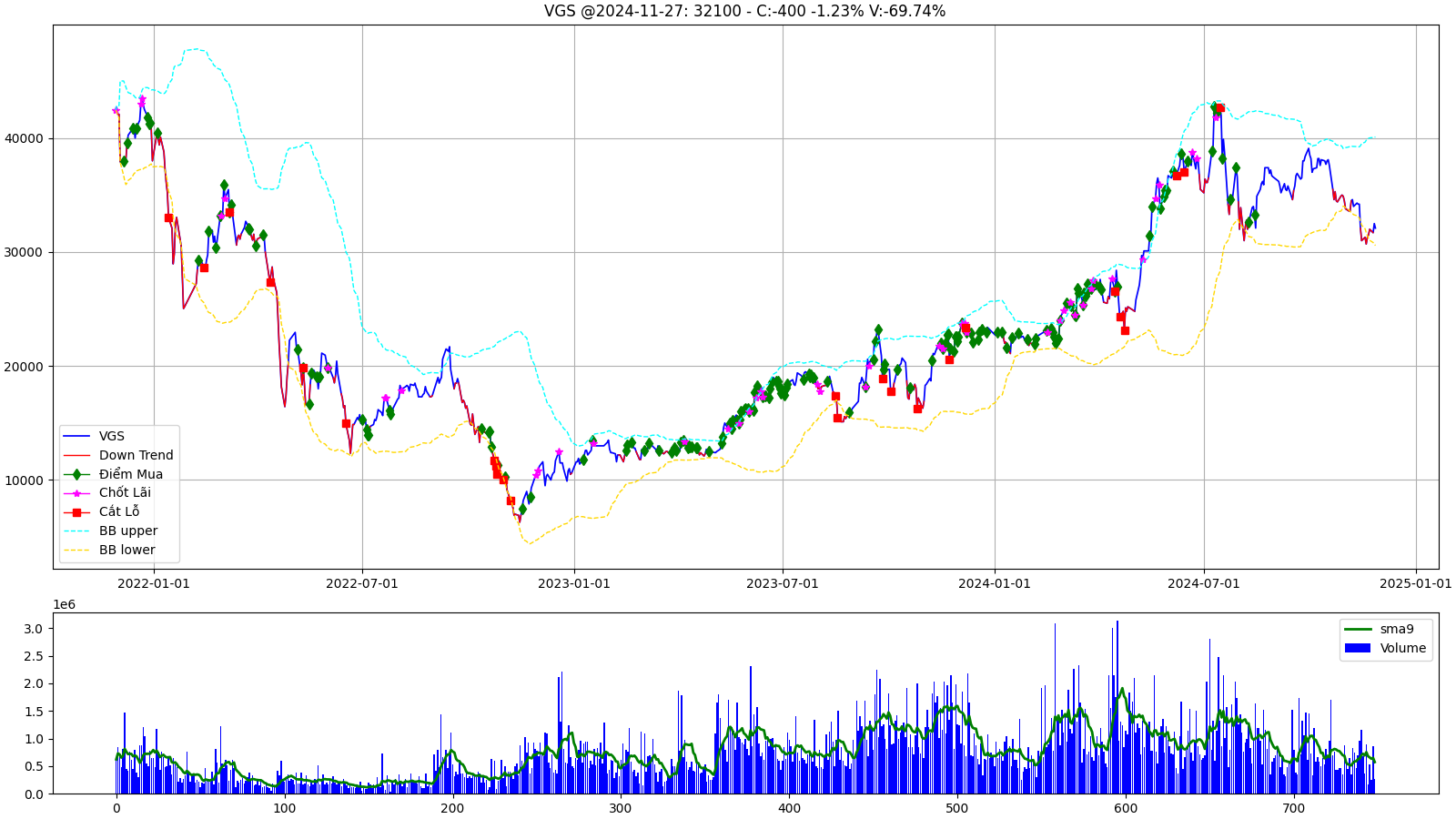
Task: Select the BB lower legend entry
Action: [110, 550]
